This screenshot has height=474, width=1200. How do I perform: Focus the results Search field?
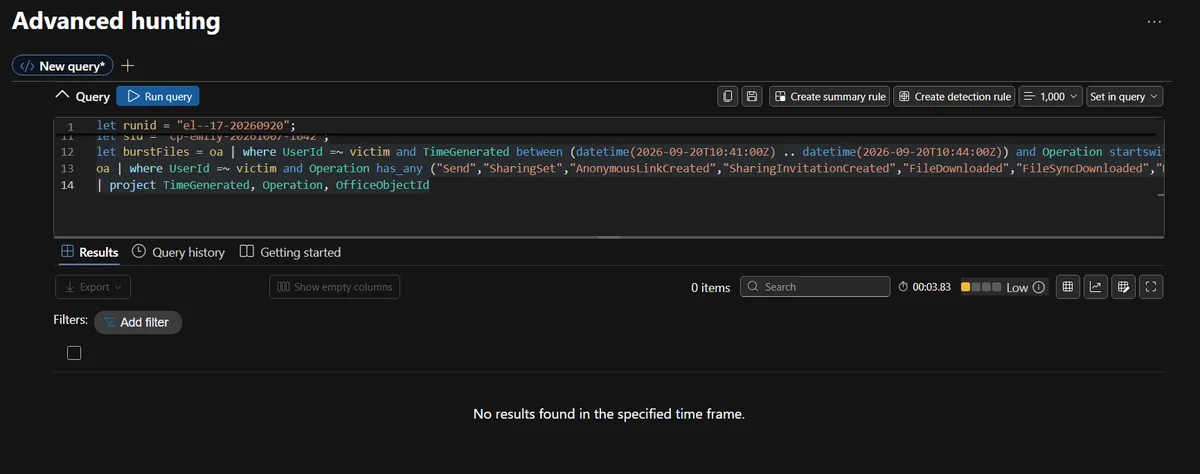(x=815, y=287)
